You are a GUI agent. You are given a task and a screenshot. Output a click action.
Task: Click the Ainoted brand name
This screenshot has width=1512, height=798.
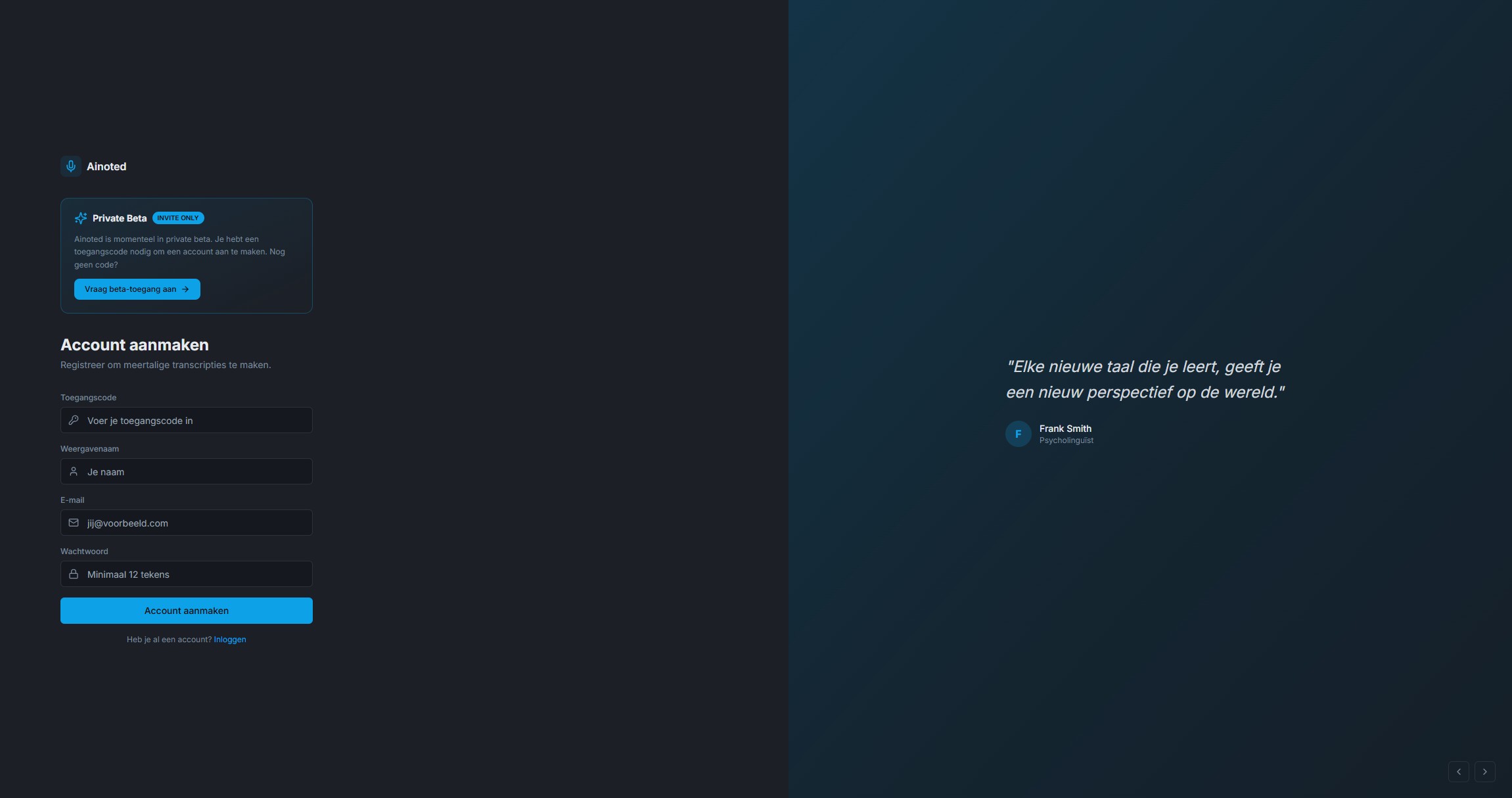(x=106, y=166)
